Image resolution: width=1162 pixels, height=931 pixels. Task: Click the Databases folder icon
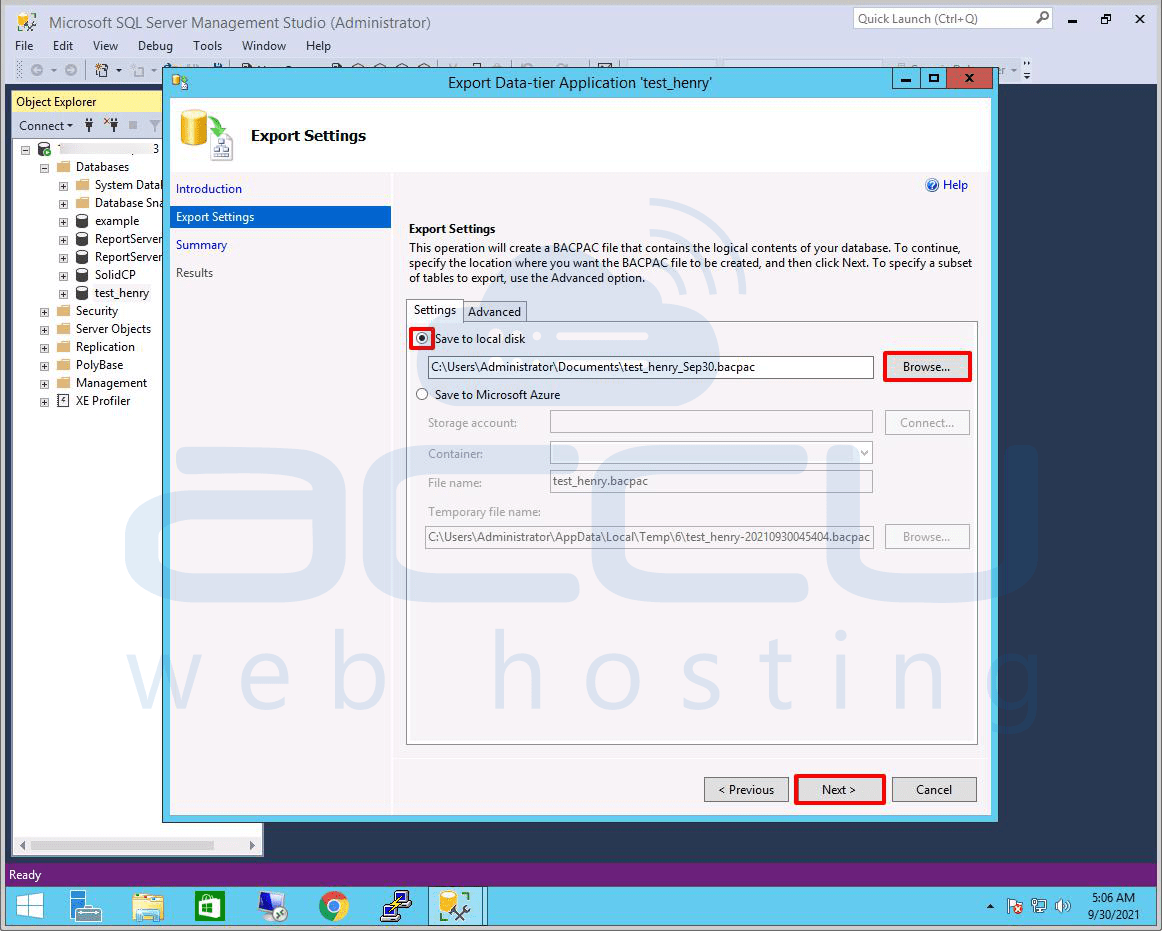pos(64,167)
